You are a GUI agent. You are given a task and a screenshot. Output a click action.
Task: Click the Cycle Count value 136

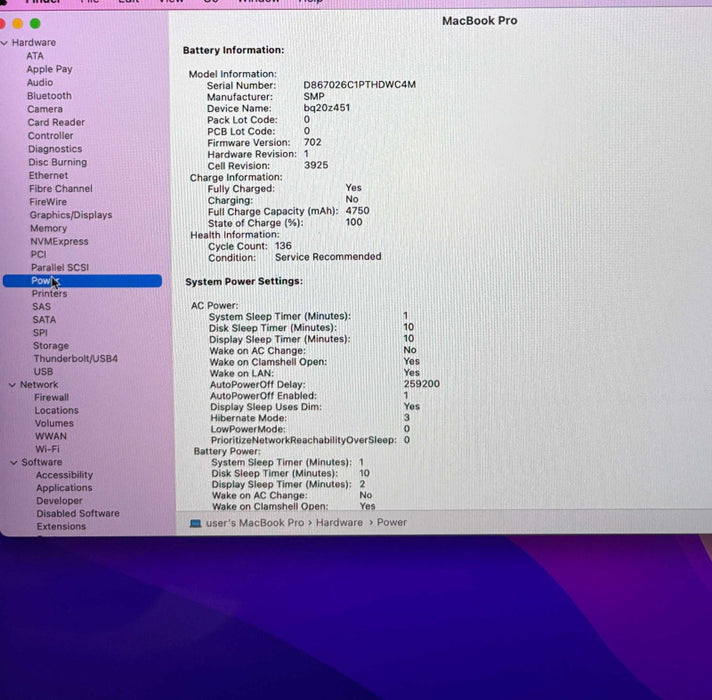point(283,246)
